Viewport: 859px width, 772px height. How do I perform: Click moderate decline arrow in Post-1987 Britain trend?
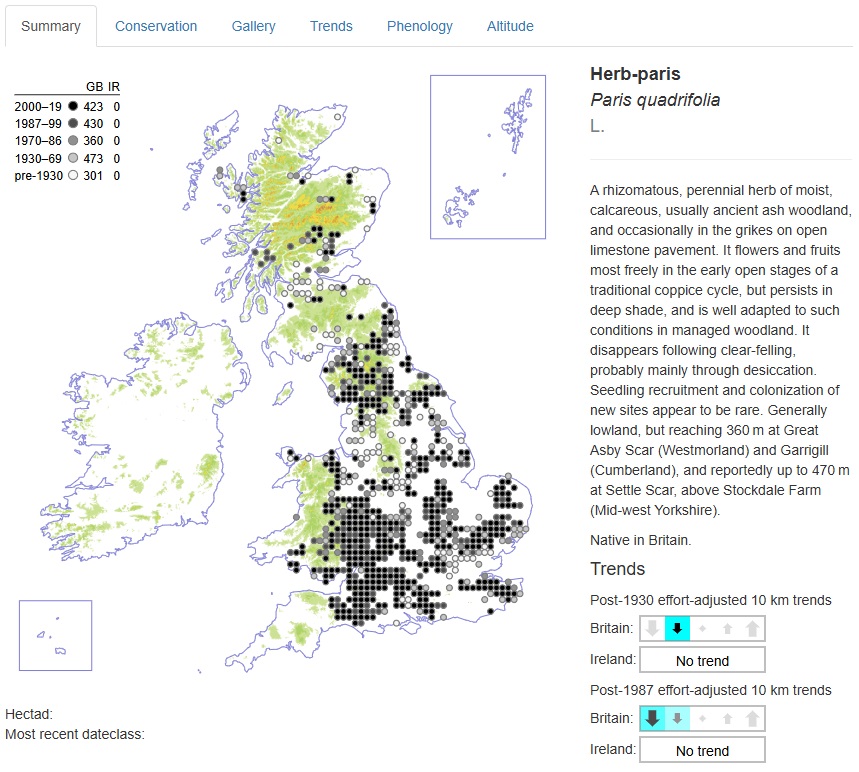coord(677,718)
